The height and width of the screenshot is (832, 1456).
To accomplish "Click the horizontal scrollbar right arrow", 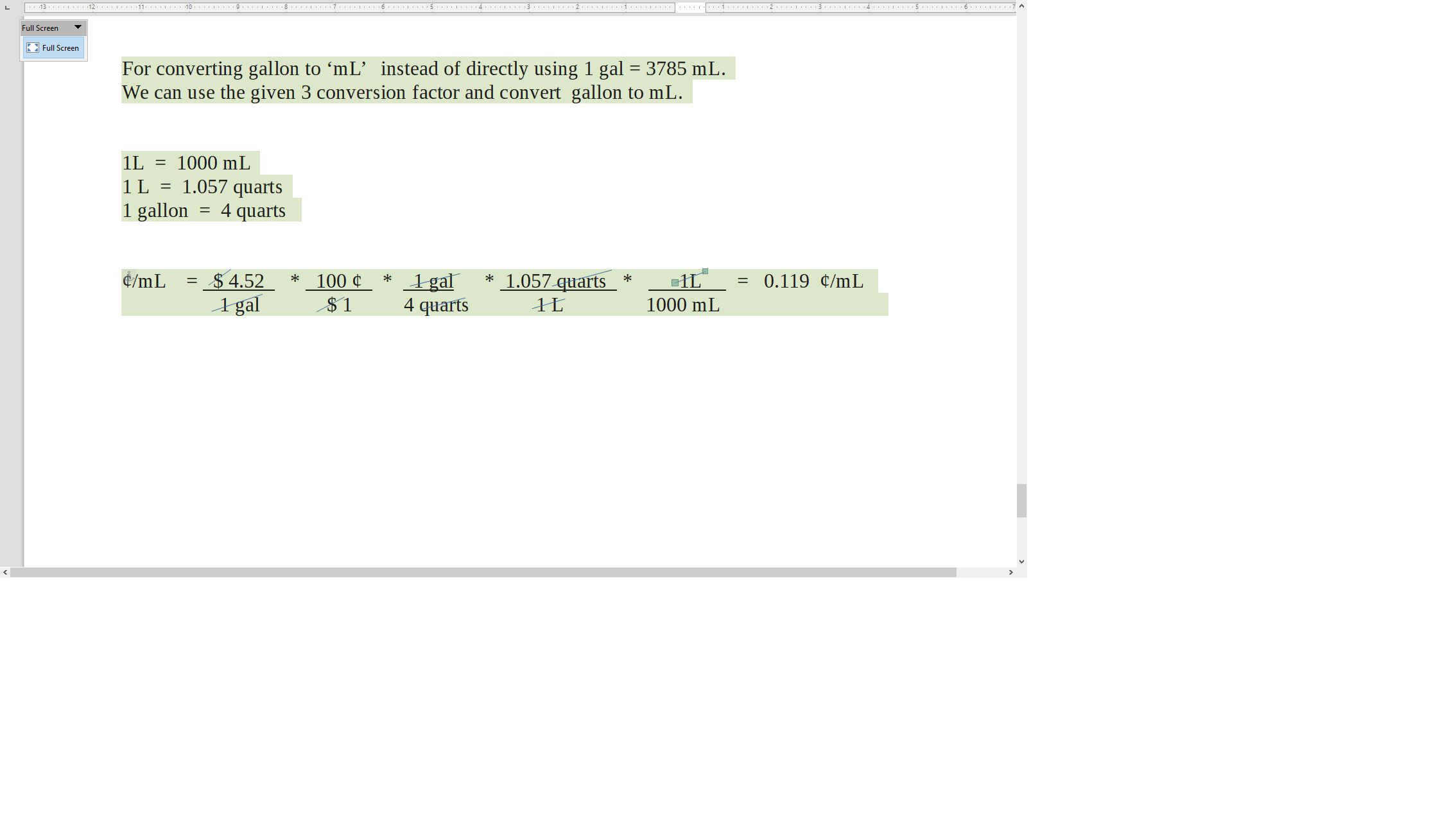I will click(x=1011, y=572).
